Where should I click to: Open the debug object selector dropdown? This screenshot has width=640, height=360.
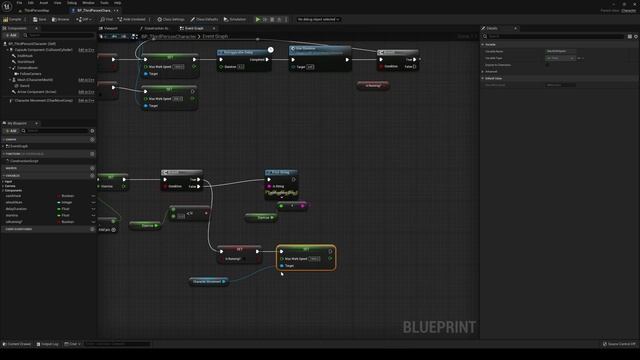click(x=318, y=19)
